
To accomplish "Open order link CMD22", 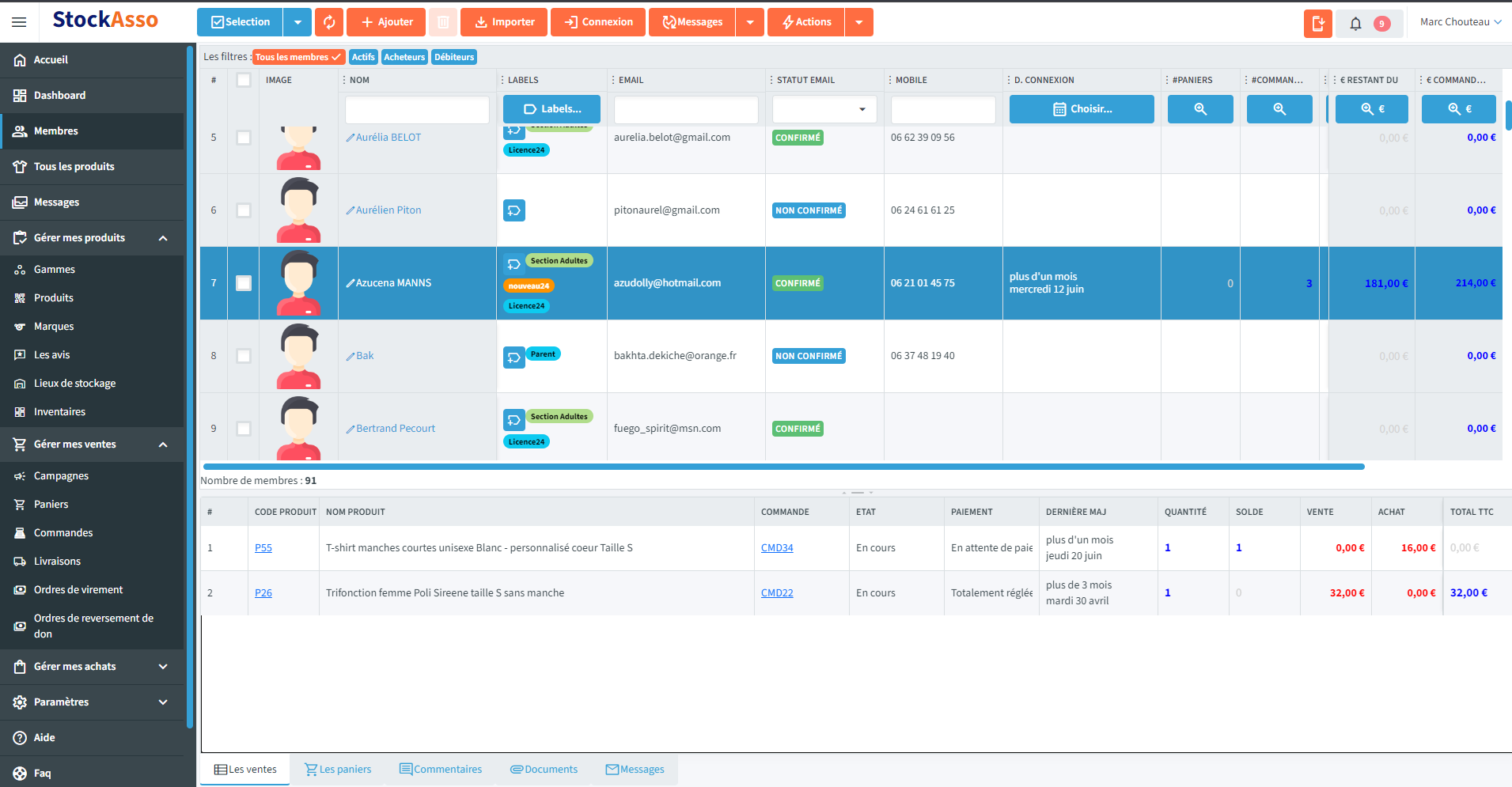I will [777, 593].
